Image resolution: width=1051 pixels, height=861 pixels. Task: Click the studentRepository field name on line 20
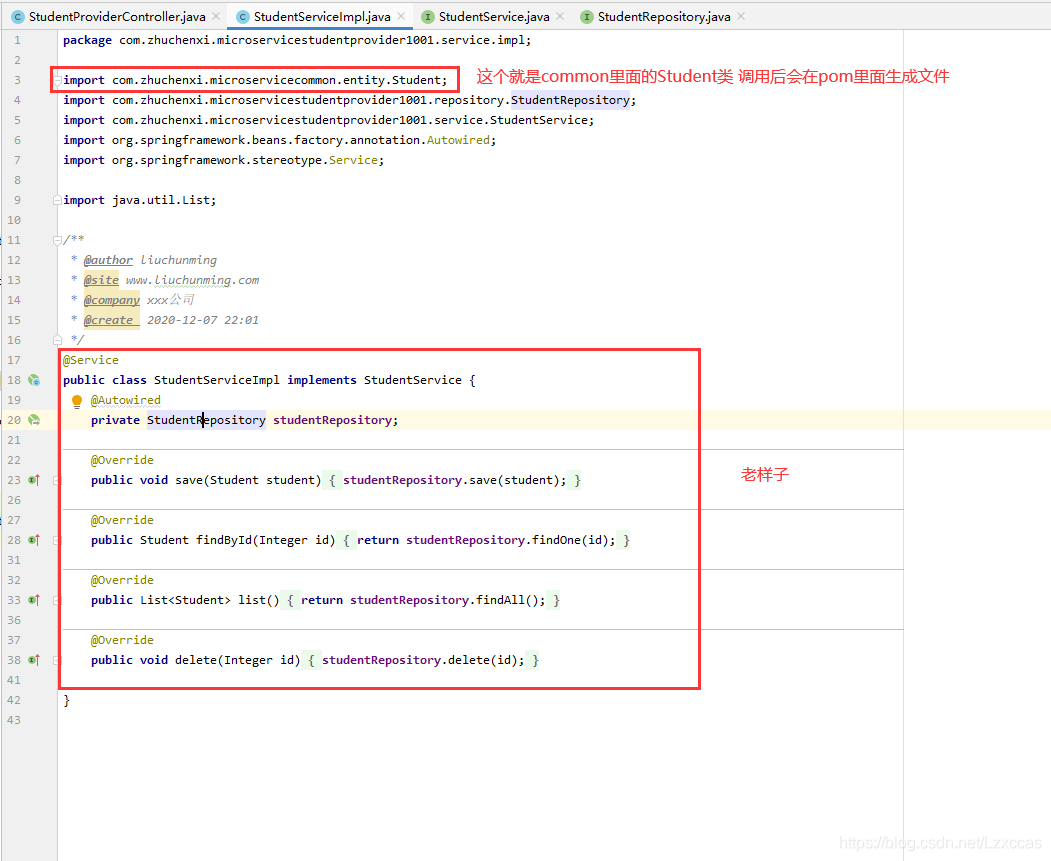pyautogui.click(x=332, y=420)
